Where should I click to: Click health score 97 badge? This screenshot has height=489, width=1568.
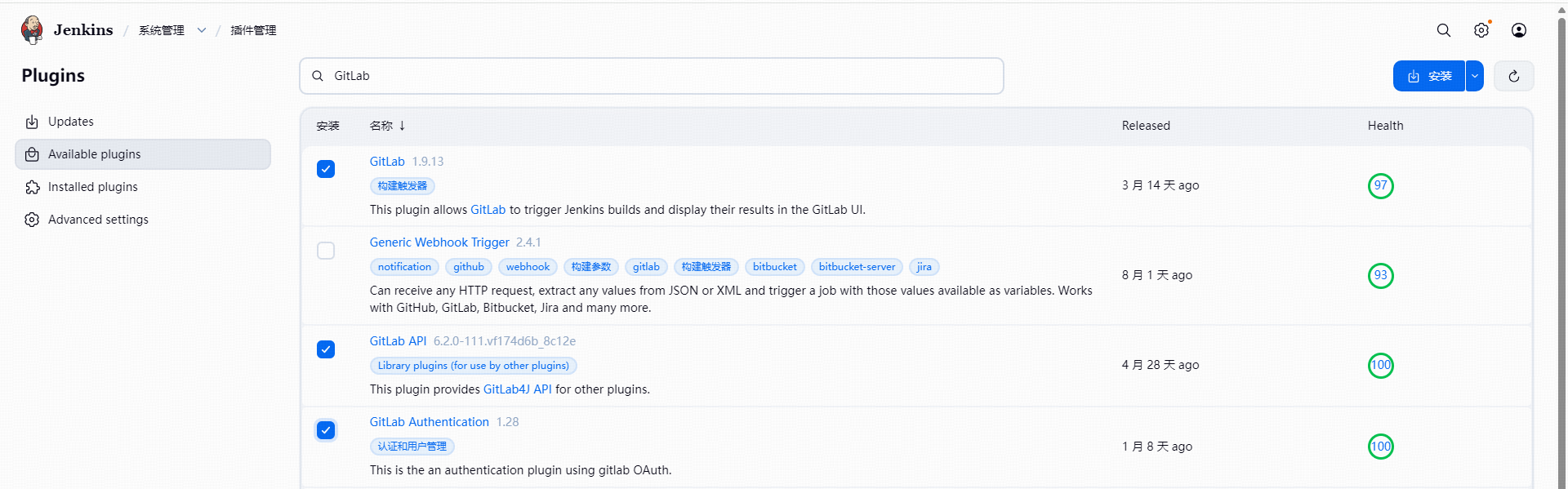1381,186
